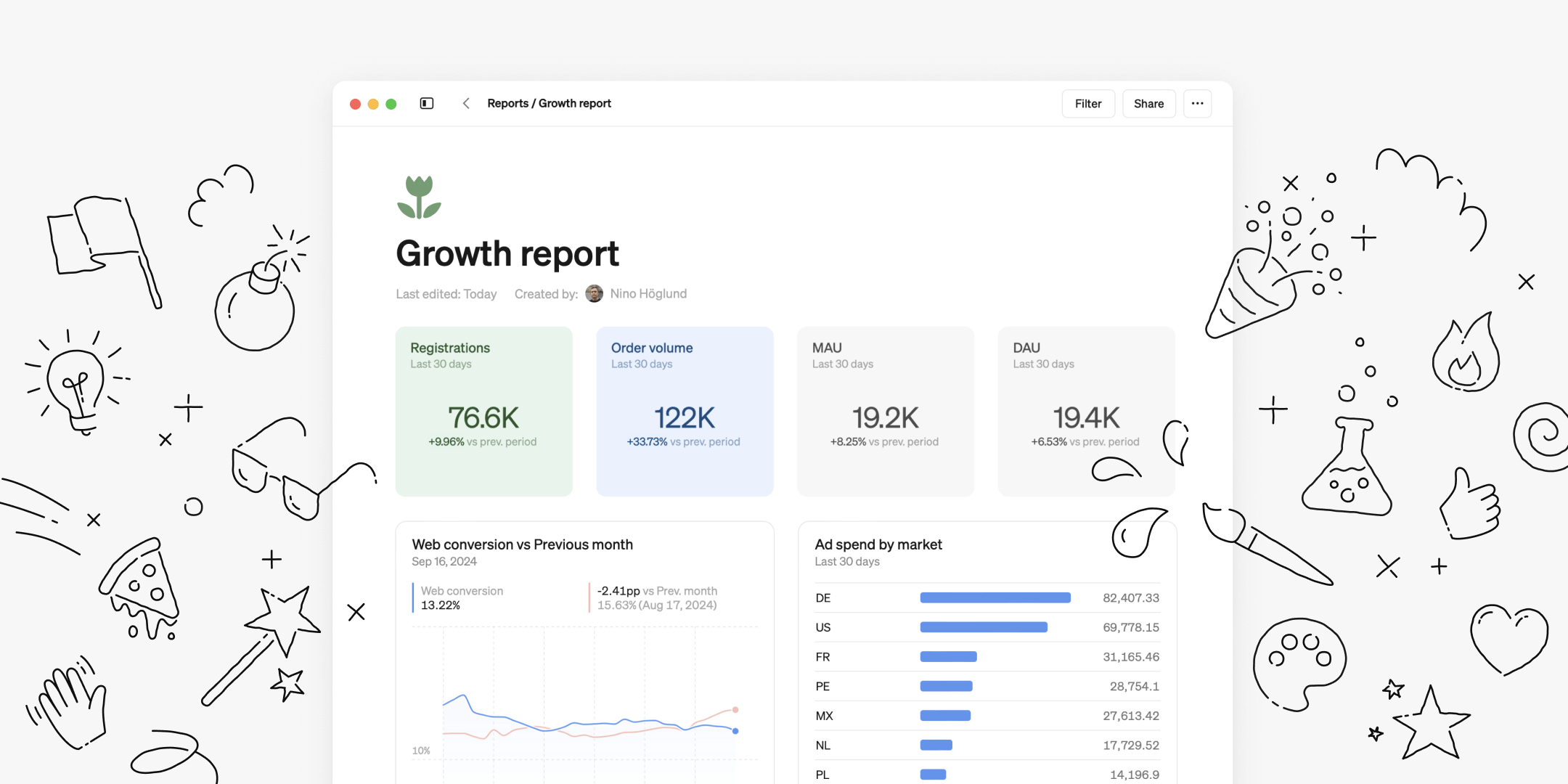The image size is (1568, 784).
Task: Click the US market row bar
Action: (x=983, y=627)
